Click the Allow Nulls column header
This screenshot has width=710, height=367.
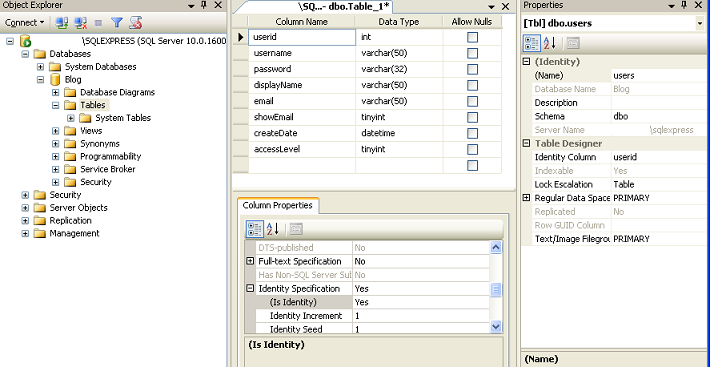[x=472, y=22]
